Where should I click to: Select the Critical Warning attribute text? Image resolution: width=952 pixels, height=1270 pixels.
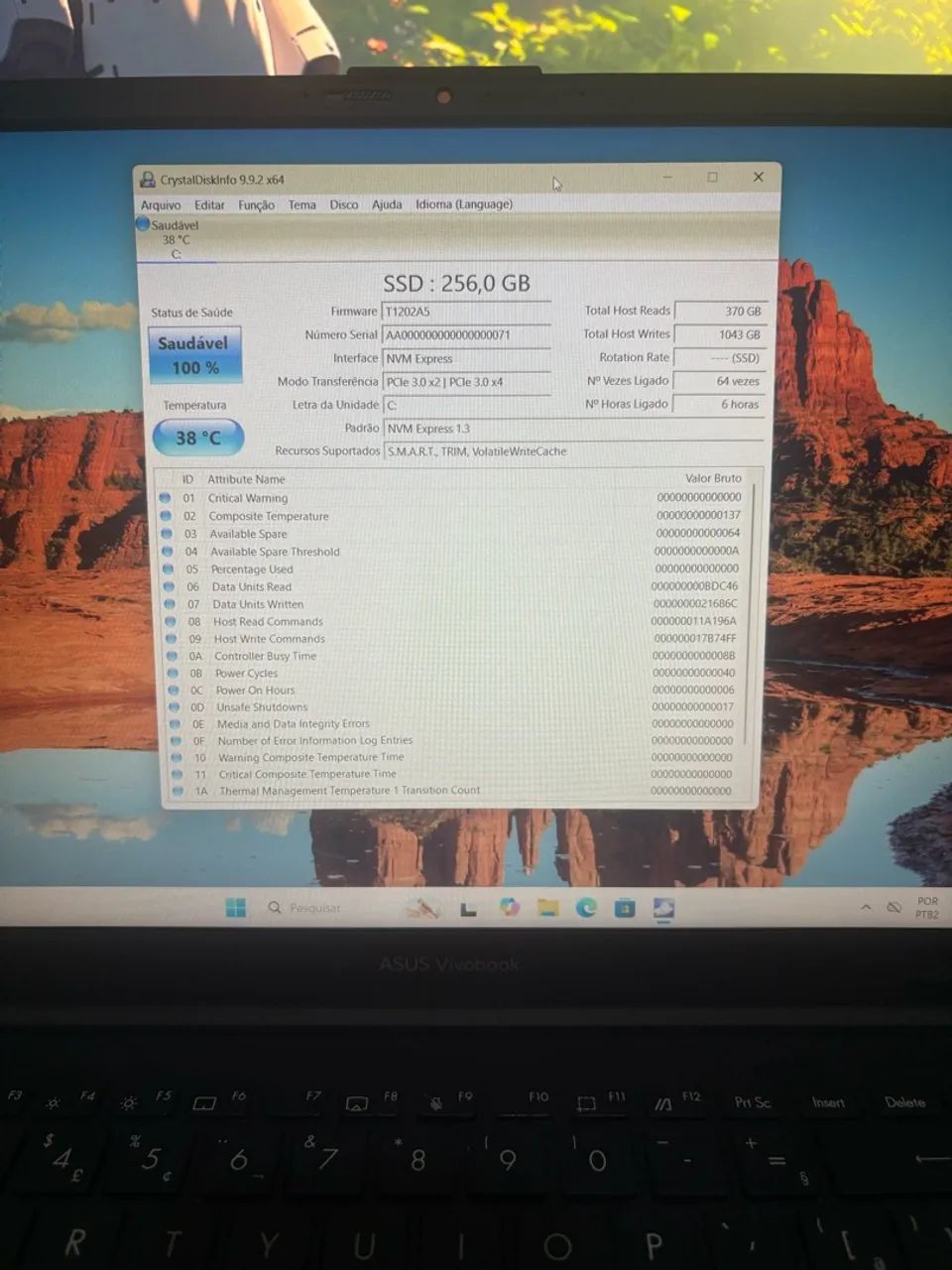(248, 498)
